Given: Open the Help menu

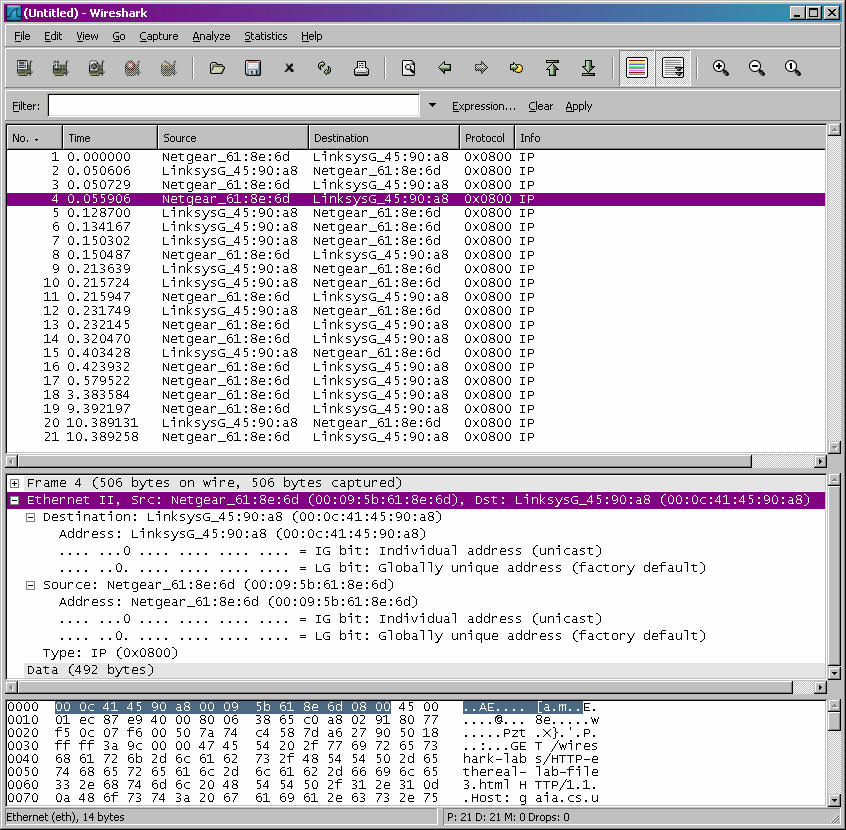Looking at the screenshot, I should [311, 36].
